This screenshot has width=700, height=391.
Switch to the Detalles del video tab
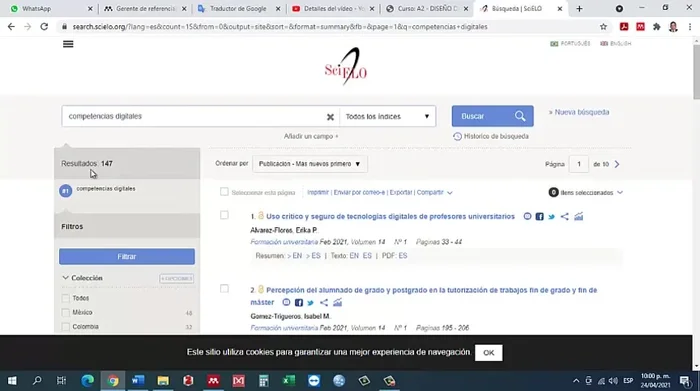(333, 8)
